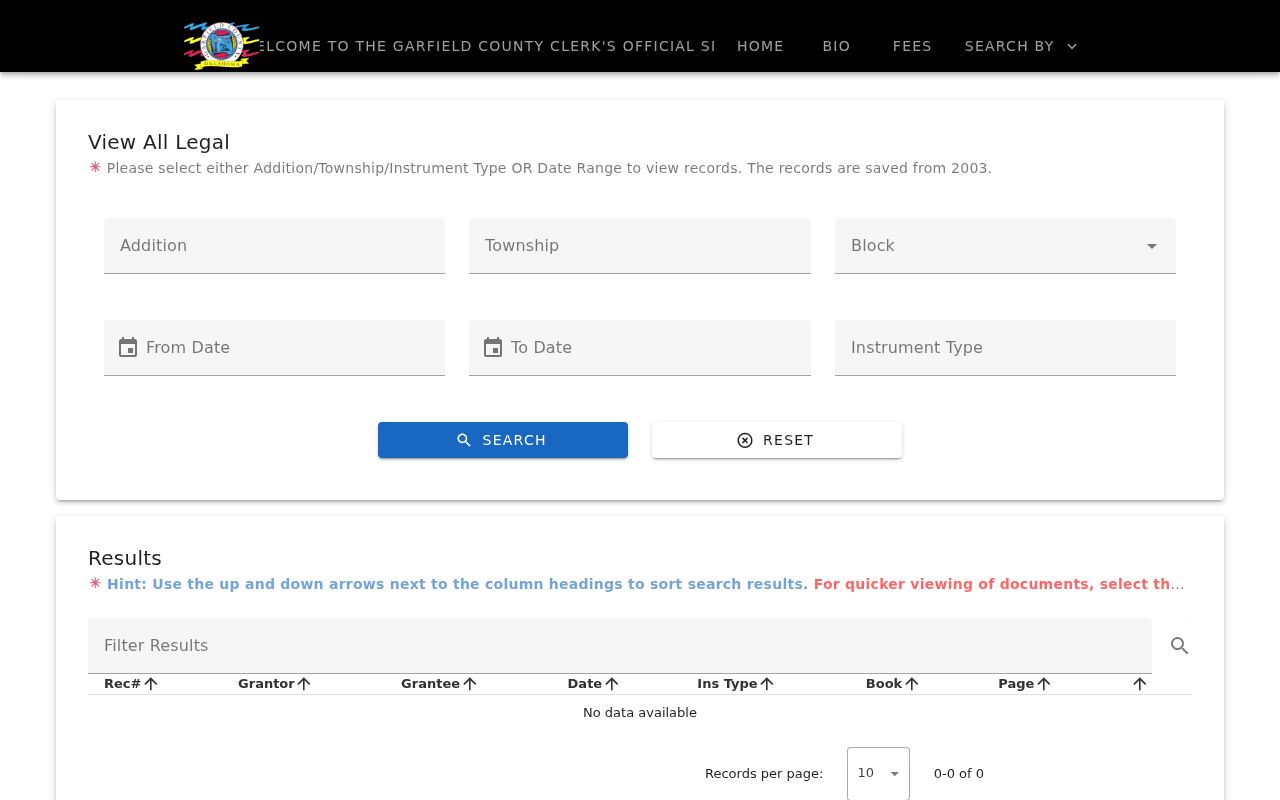Open the Fees page
This screenshot has height=800, width=1280.
[x=912, y=46]
